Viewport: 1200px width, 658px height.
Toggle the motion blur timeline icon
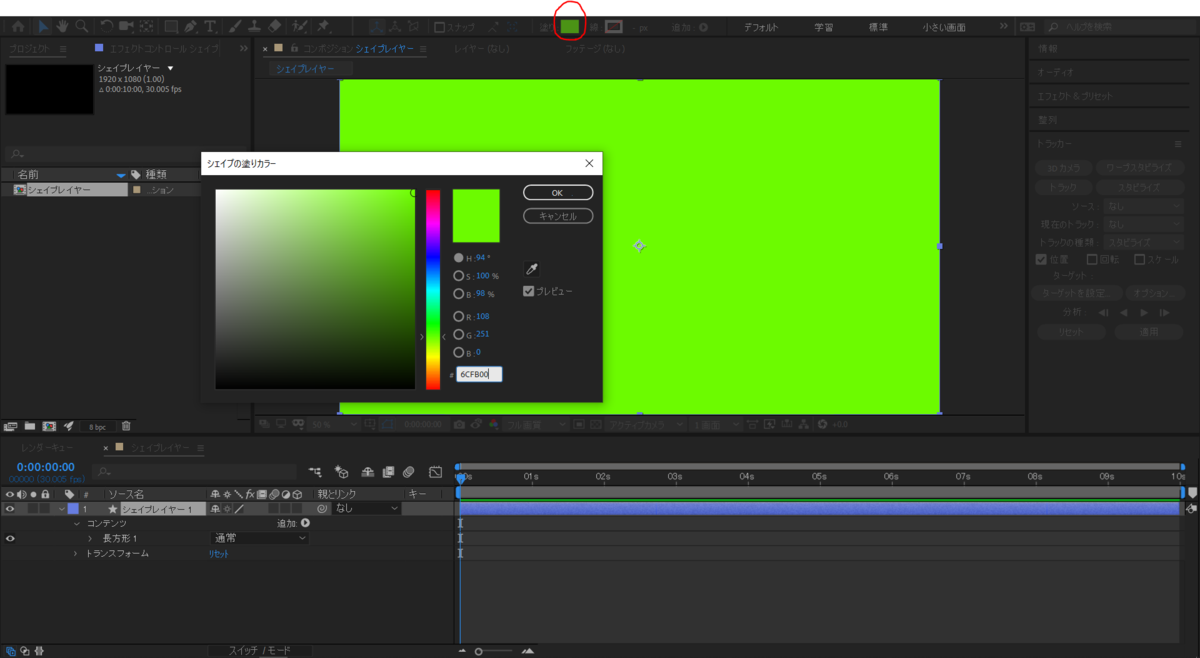click(x=408, y=471)
